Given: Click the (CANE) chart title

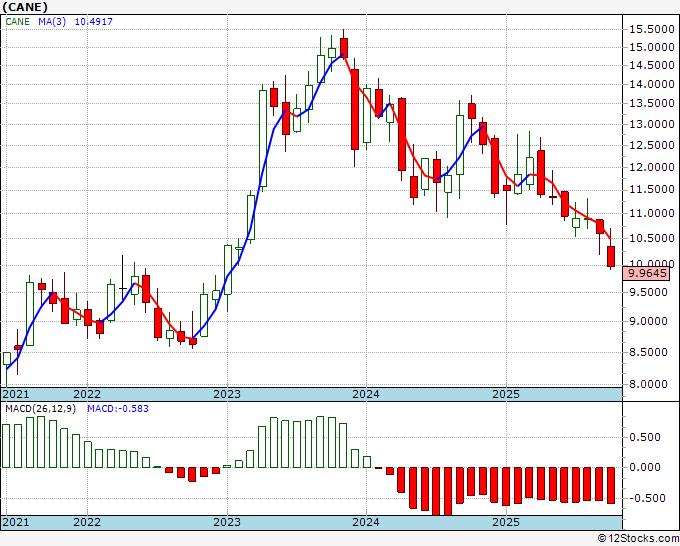Looking at the screenshot, I should (x=25, y=7).
